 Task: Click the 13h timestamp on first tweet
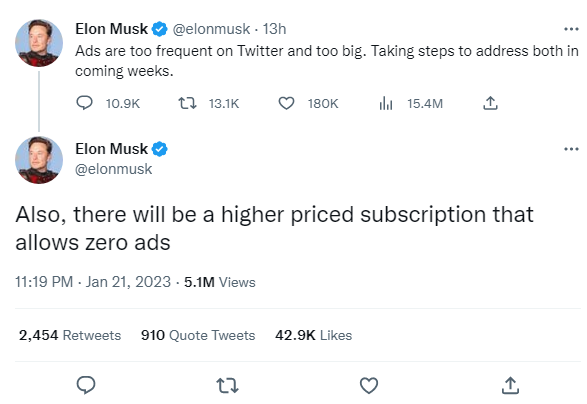[x=274, y=29]
